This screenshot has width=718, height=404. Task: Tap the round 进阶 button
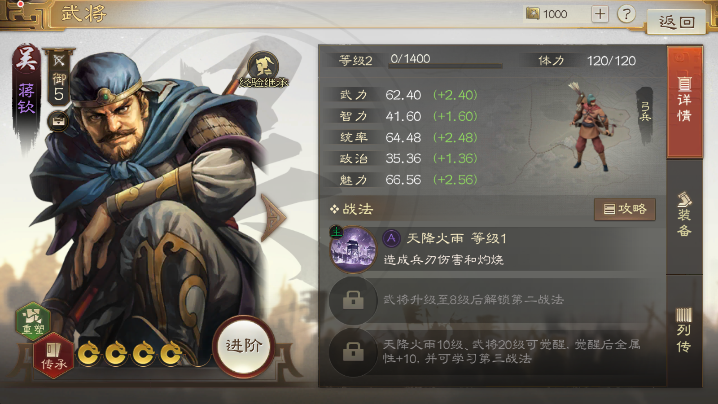click(x=244, y=346)
